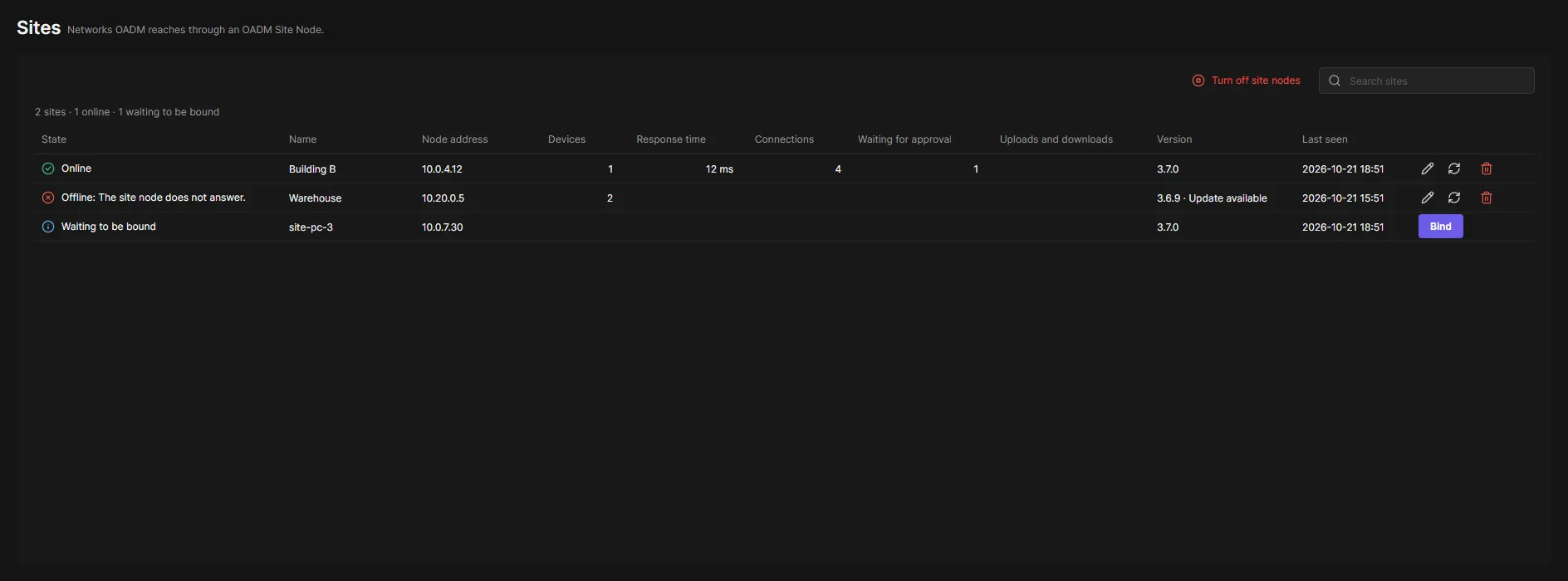The height and width of the screenshot is (581, 1568).
Task: Click the 'Waiting to be bound' state text
Action: point(109,227)
